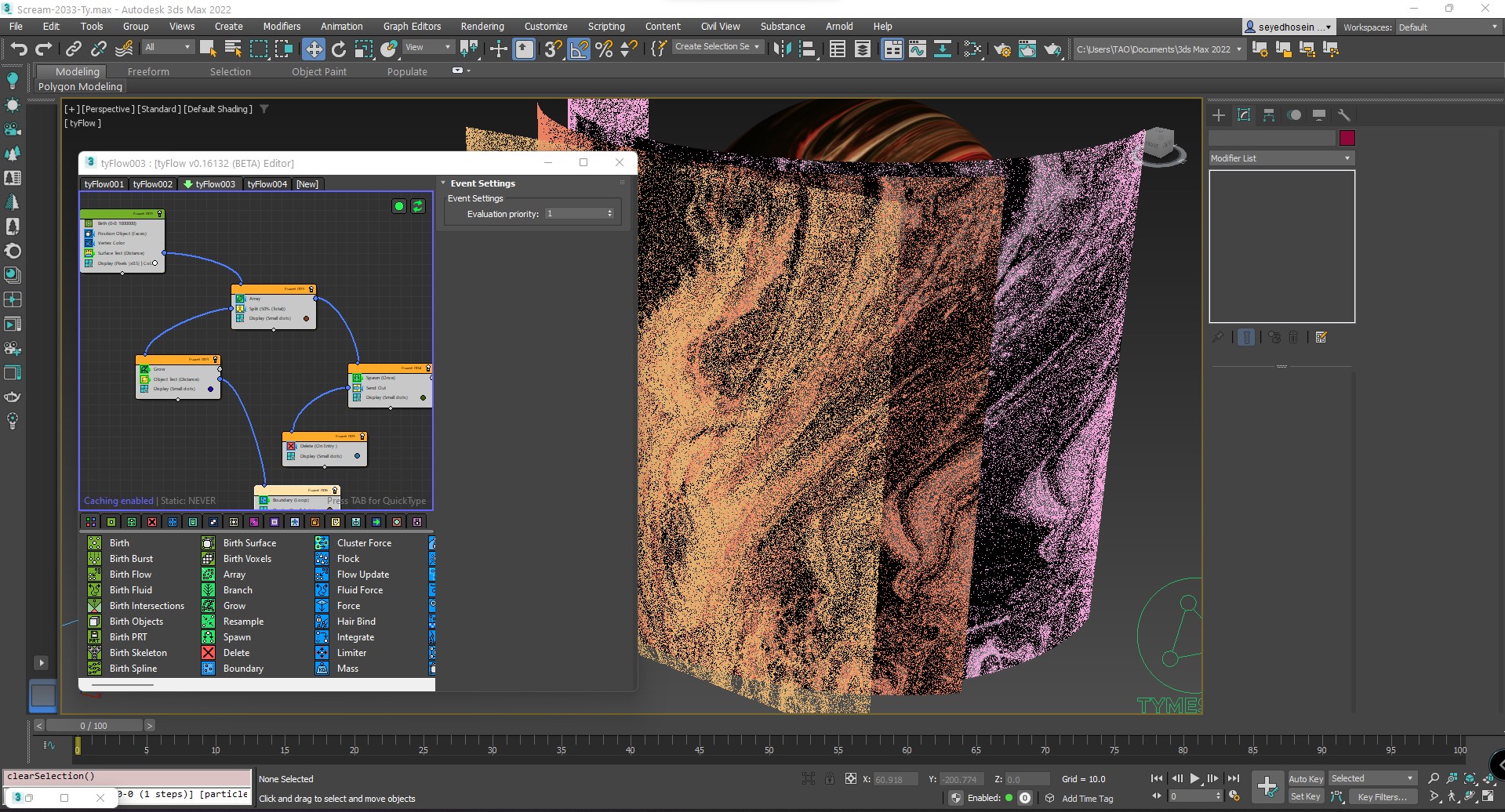Open the selection filter All dropdown
1505x812 pixels.
tap(168, 48)
